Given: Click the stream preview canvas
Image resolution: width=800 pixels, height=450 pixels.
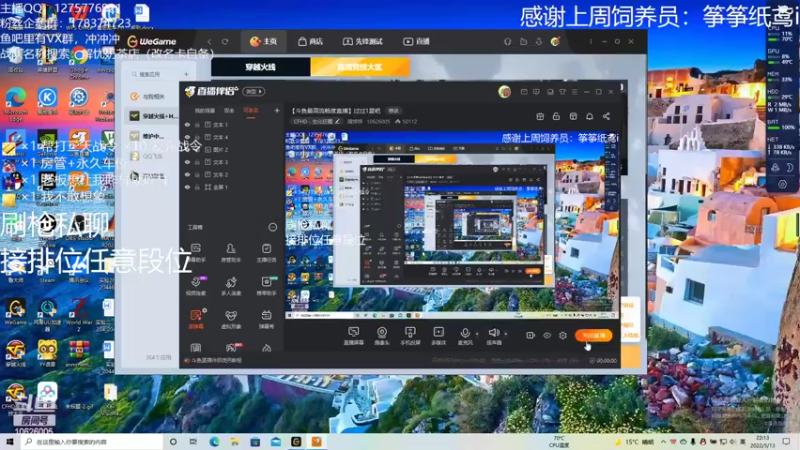Looking at the screenshot, I should [452, 225].
